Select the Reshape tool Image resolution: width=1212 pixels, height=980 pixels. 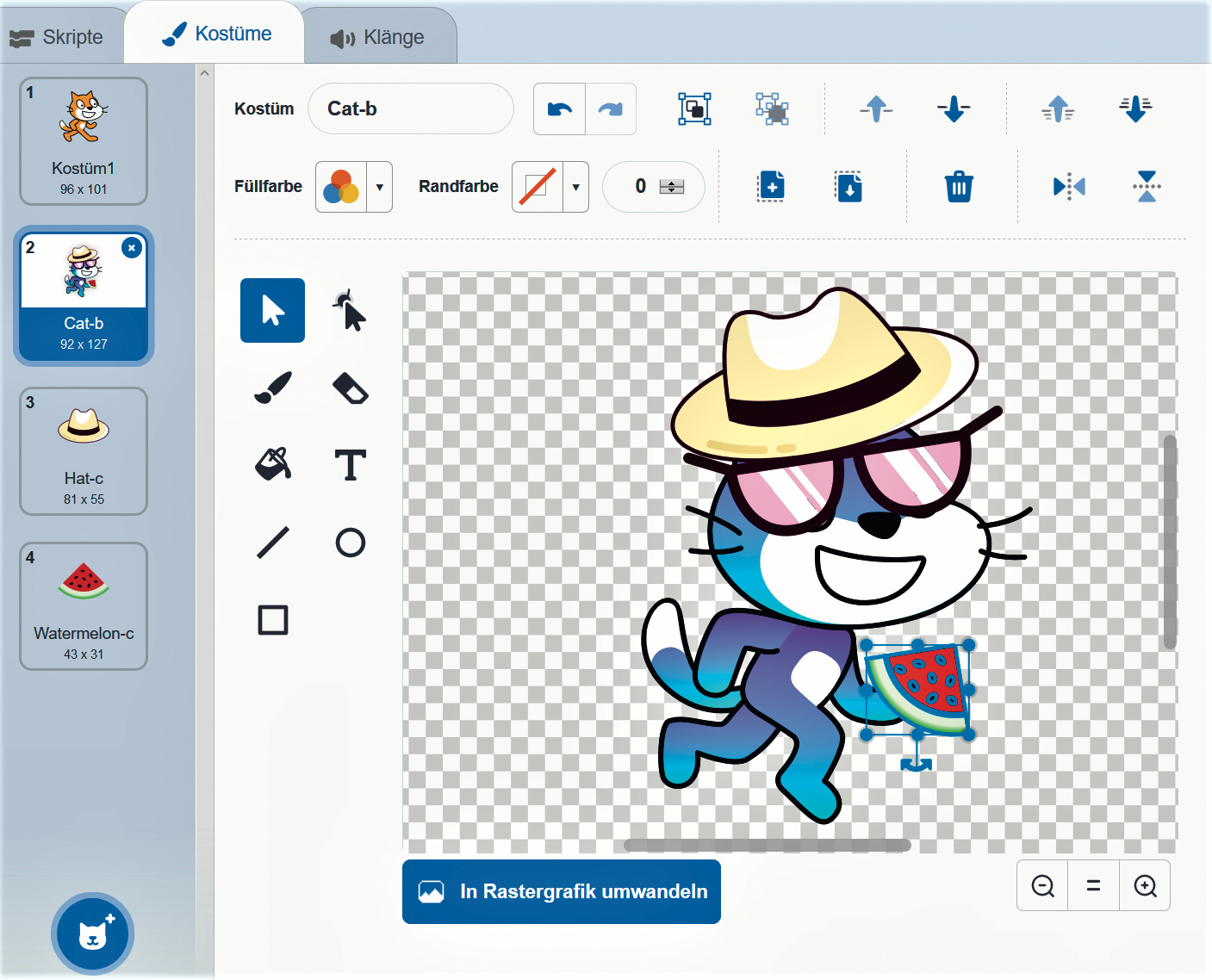(x=350, y=311)
